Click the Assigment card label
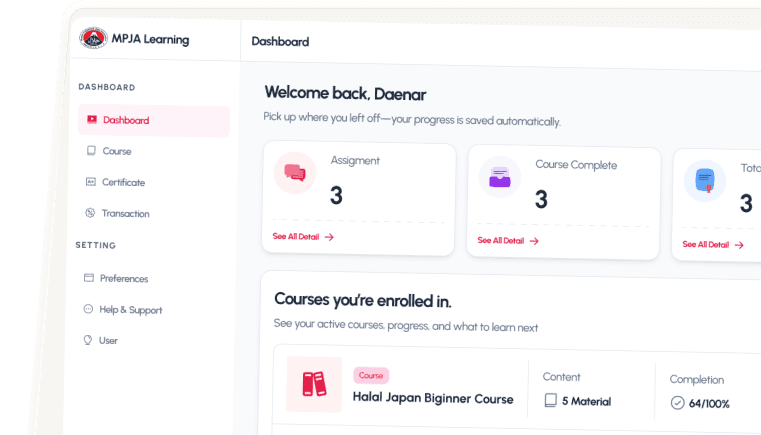The width and height of the screenshot is (761, 435). [355, 161]
